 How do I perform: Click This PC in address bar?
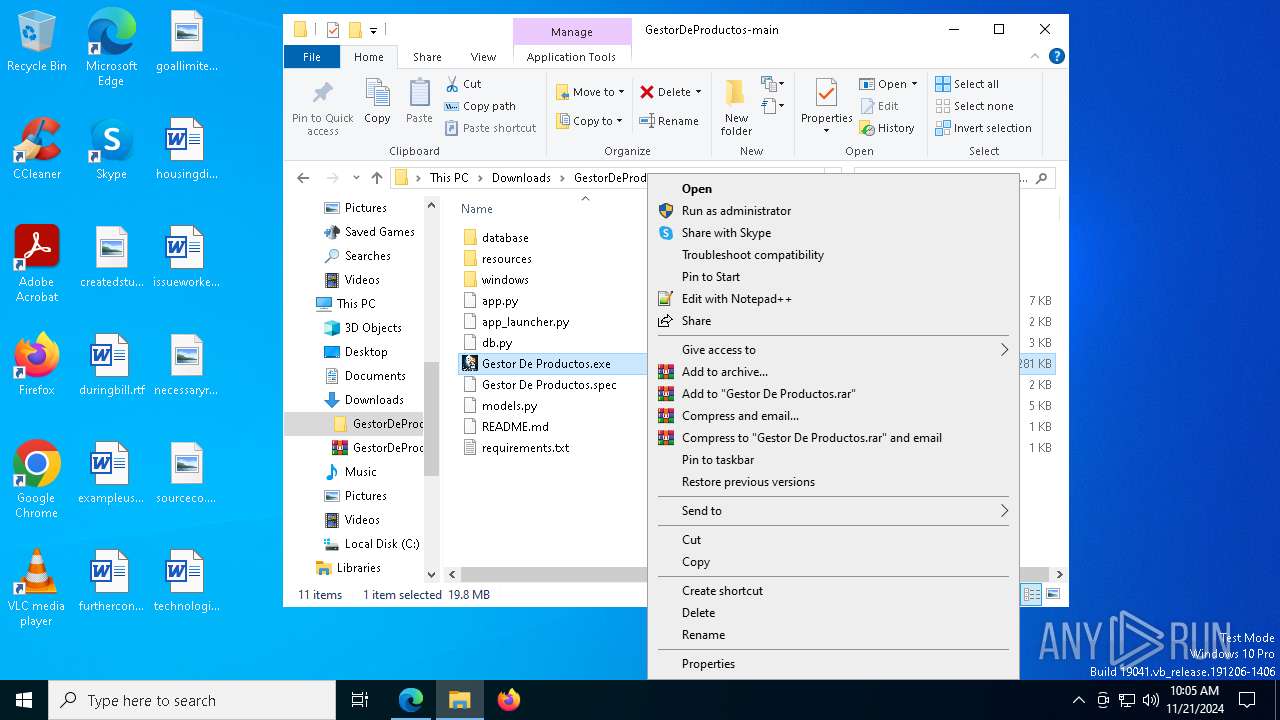tap(449, 178)
